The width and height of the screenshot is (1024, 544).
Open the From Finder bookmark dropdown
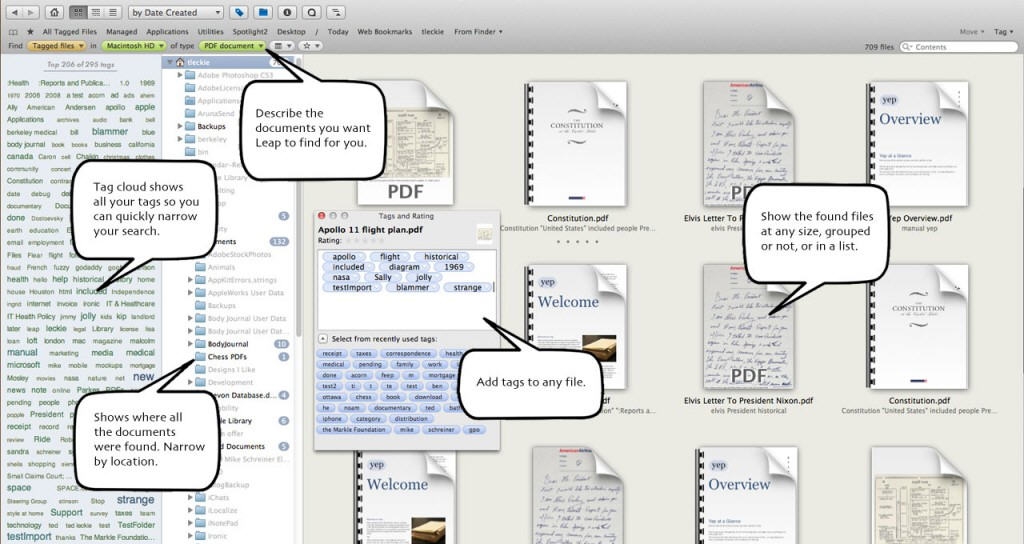point(479,31)
